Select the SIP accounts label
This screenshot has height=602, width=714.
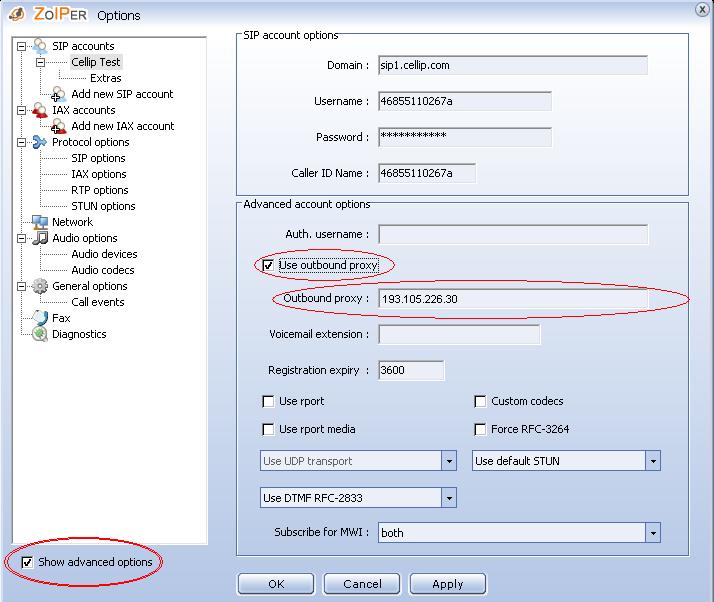tap(83, 46)
